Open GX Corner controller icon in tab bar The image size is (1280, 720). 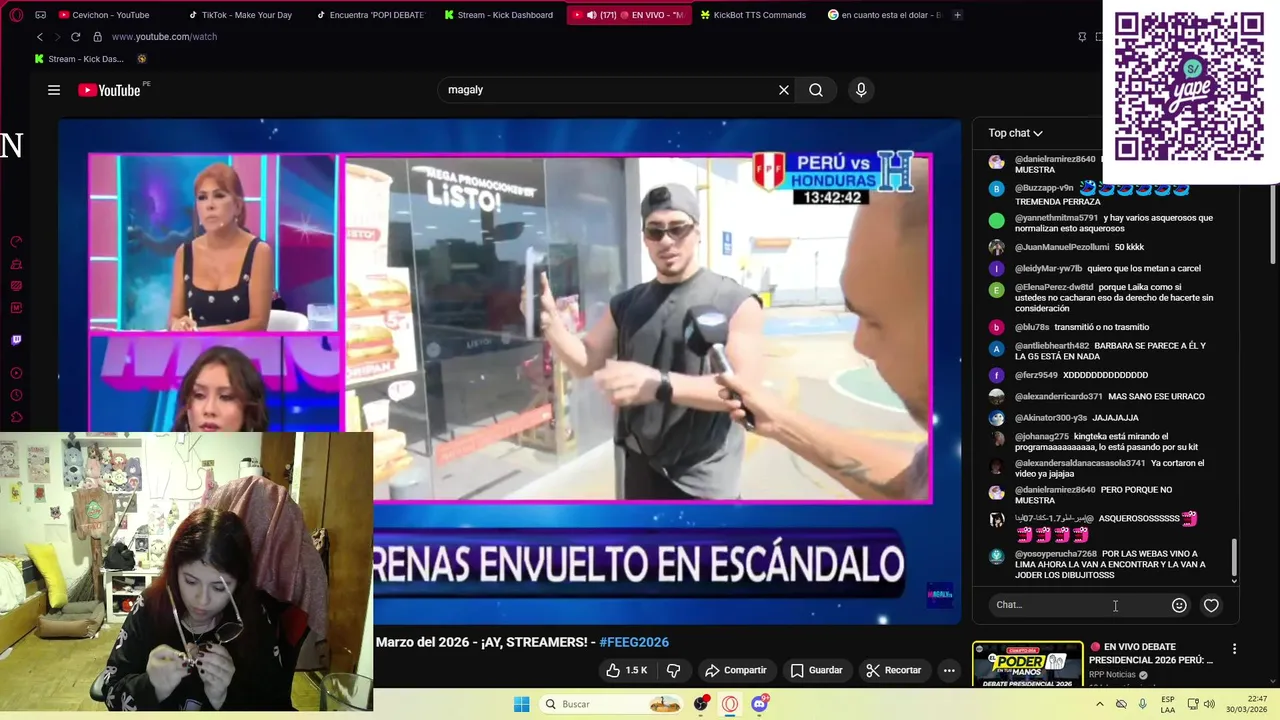40,15
